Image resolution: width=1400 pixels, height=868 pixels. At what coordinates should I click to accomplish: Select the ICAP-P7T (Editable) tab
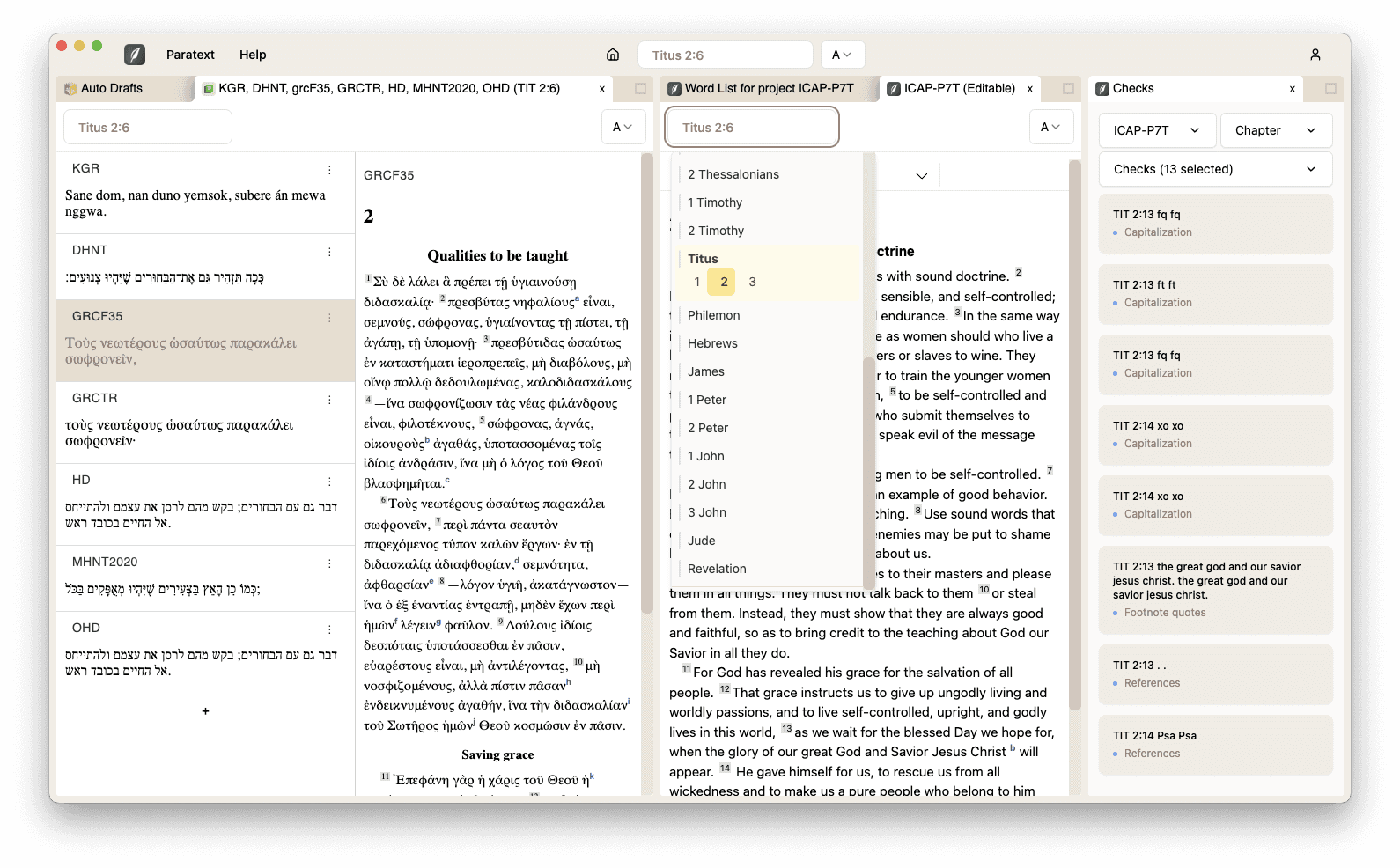click(960, 89)
